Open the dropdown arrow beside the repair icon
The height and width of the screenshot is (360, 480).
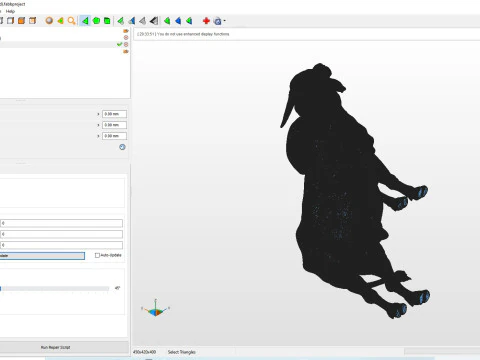click(225, 21)
